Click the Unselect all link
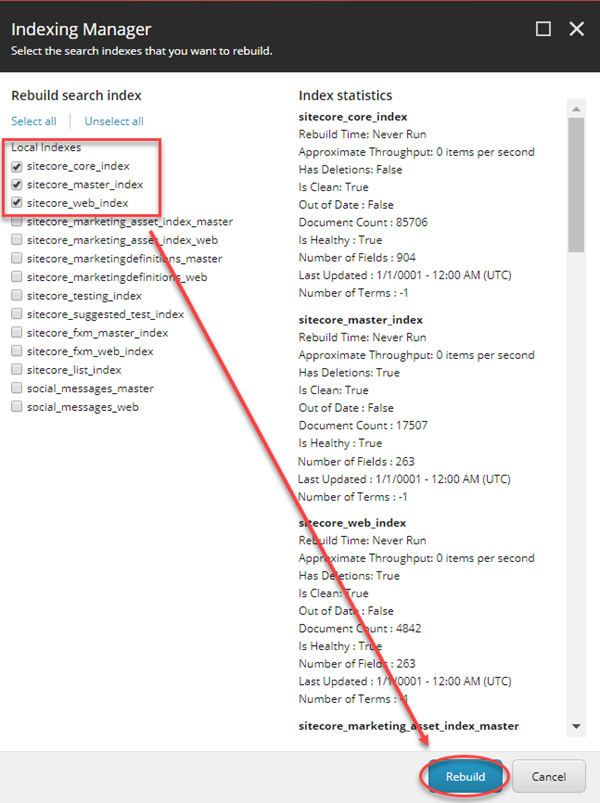This screenshot has width=600, height=803. click(x=114, y=121)
